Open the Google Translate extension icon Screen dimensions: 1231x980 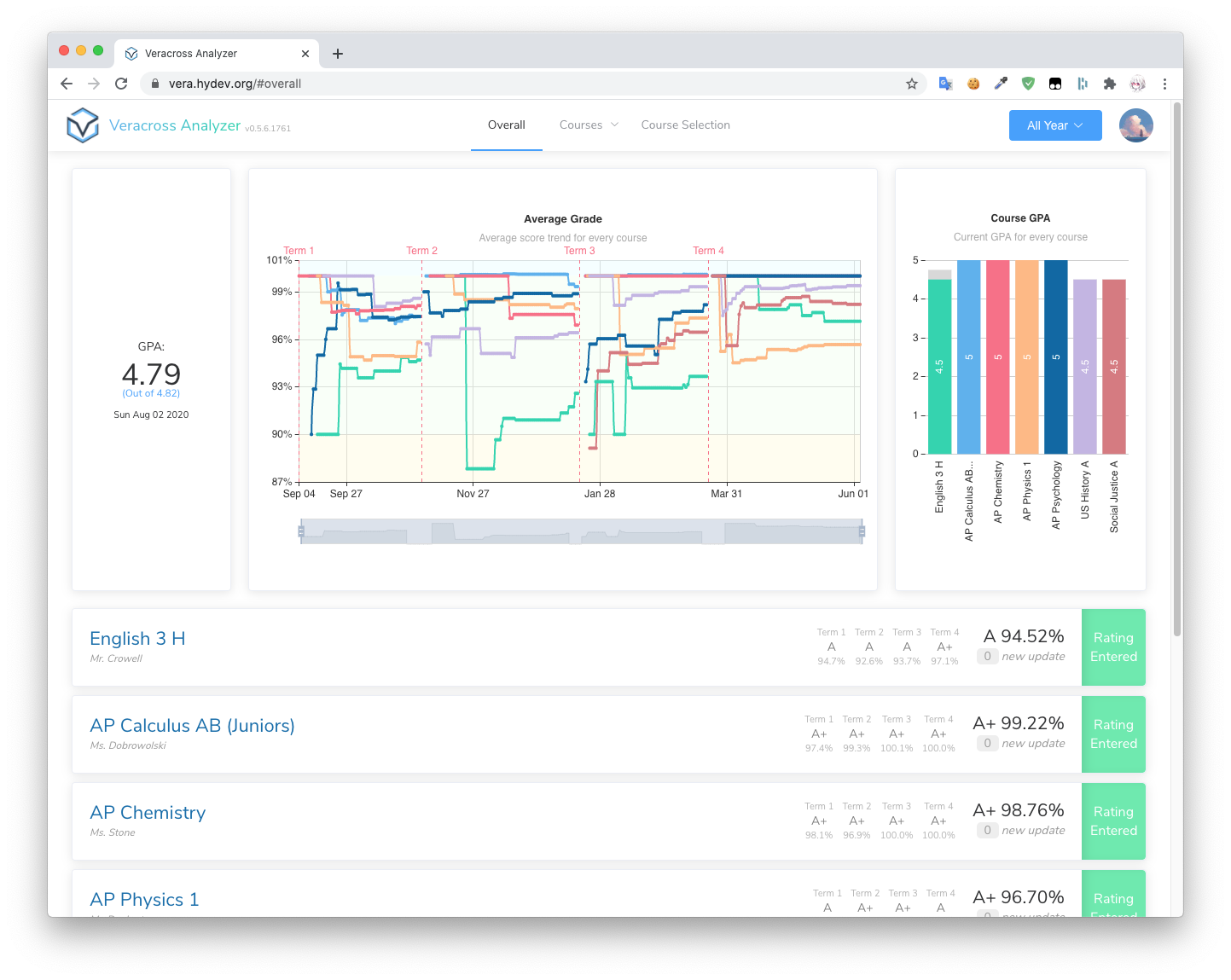coord(945,84)
